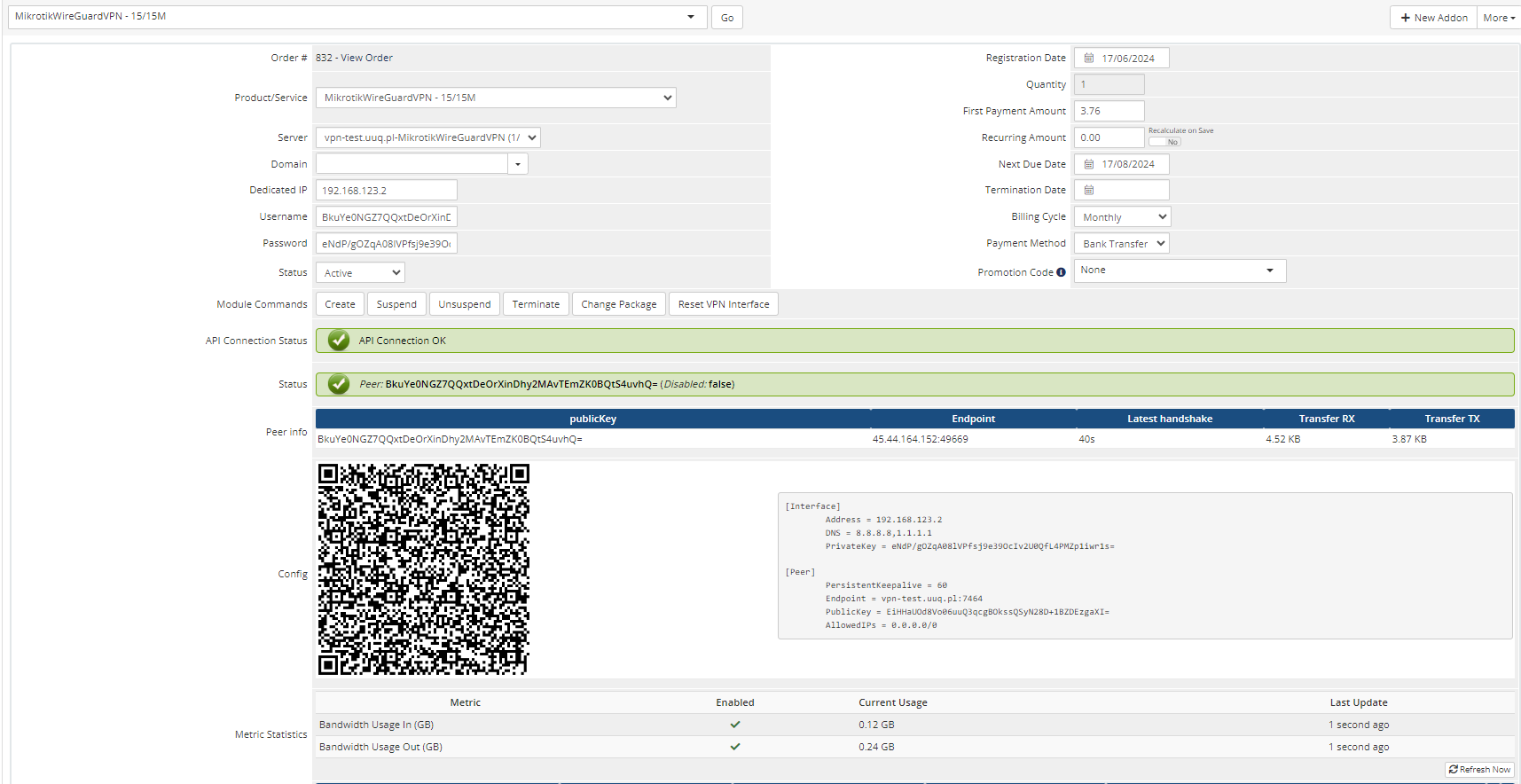
Task: Click the Peer status green checkmark icon
Action: coord(339,384)
